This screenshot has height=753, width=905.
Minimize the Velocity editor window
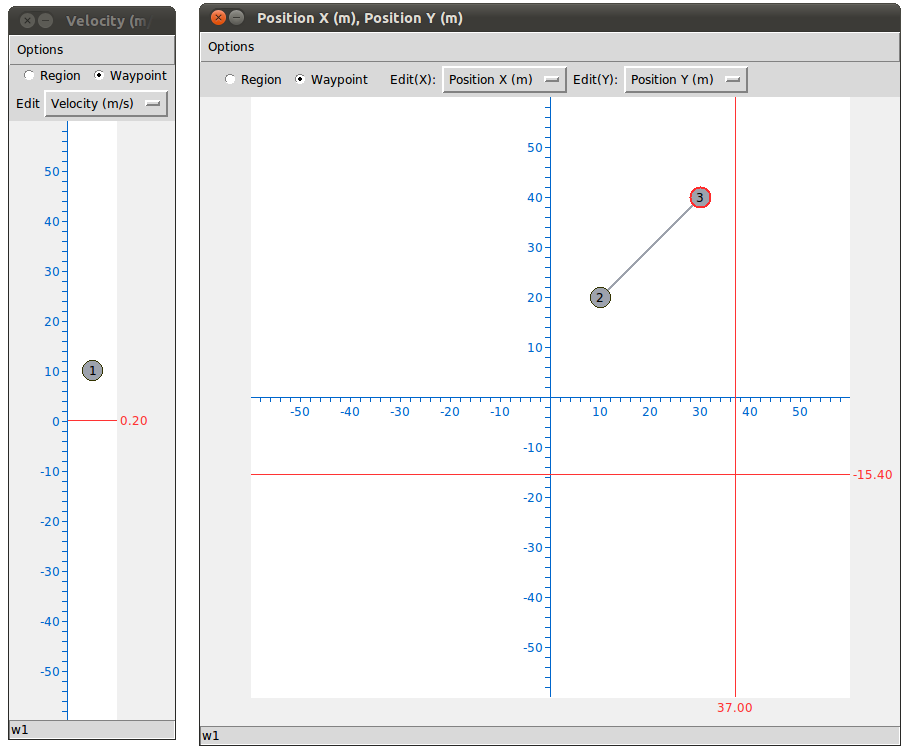(45, 20)
